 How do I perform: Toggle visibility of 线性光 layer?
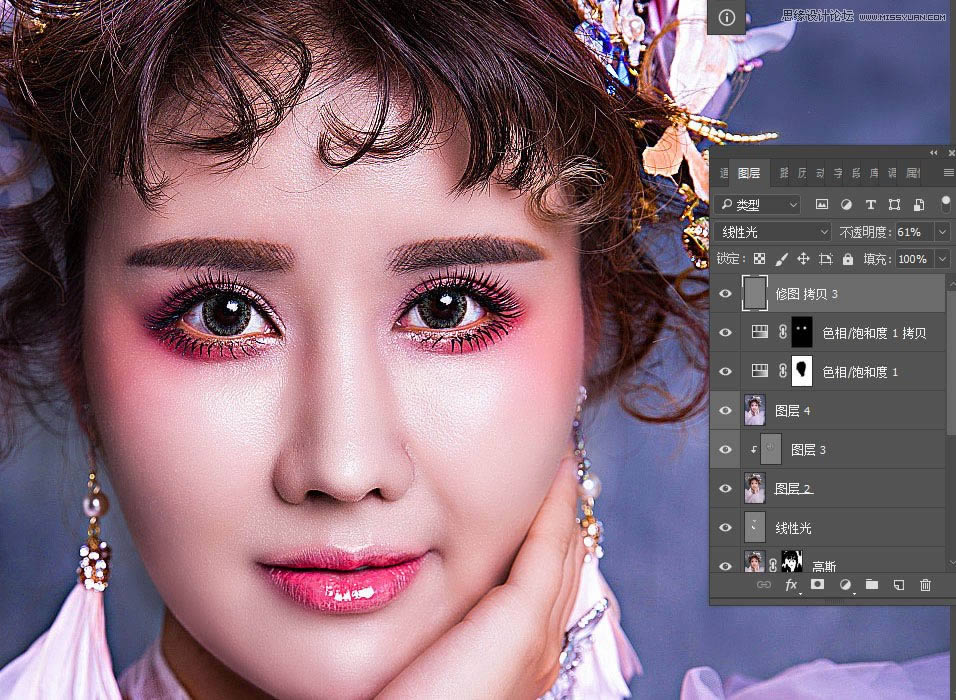click(x=726, y=527)
